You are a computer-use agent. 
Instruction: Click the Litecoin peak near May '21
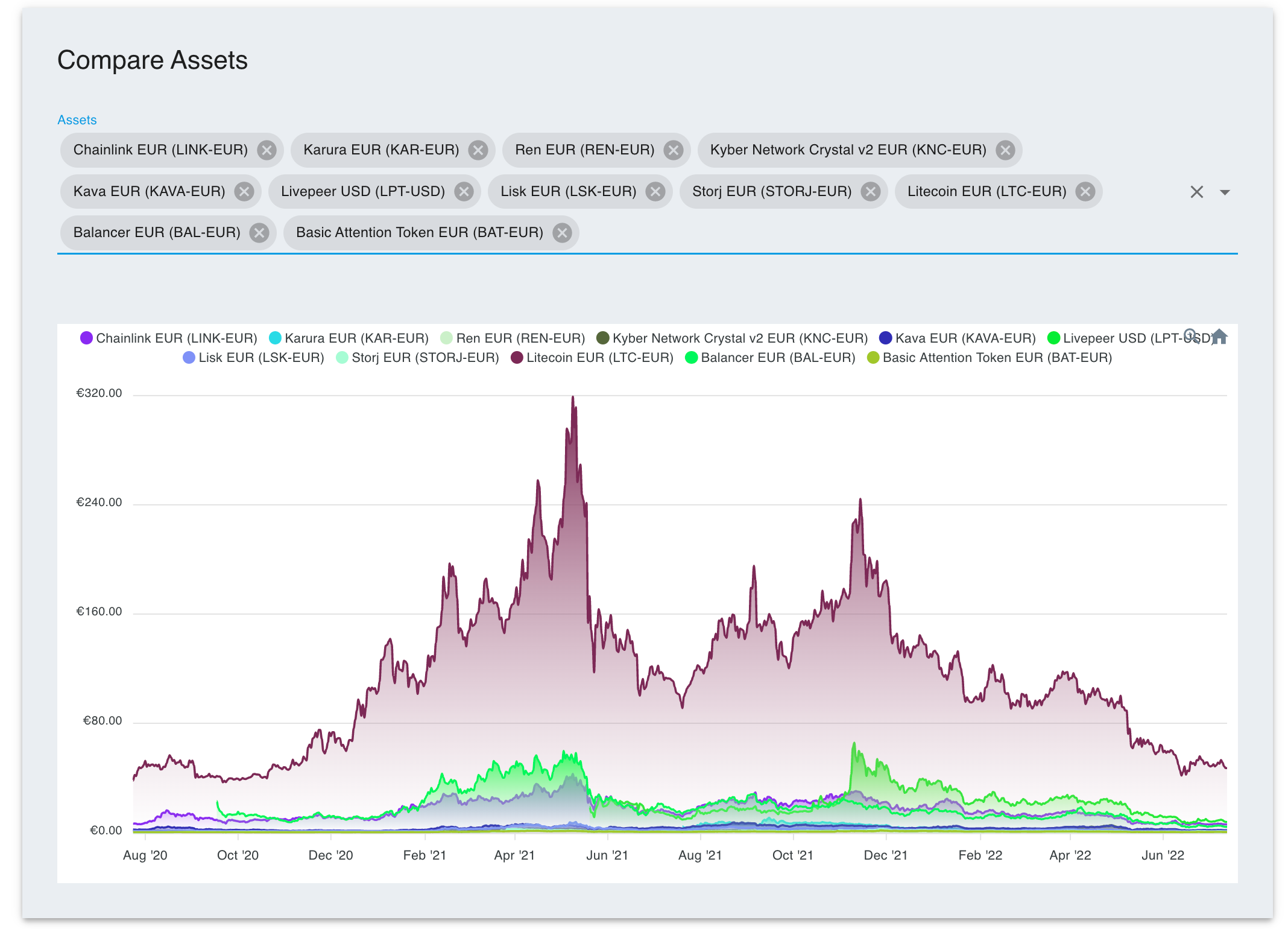point(573,398)
